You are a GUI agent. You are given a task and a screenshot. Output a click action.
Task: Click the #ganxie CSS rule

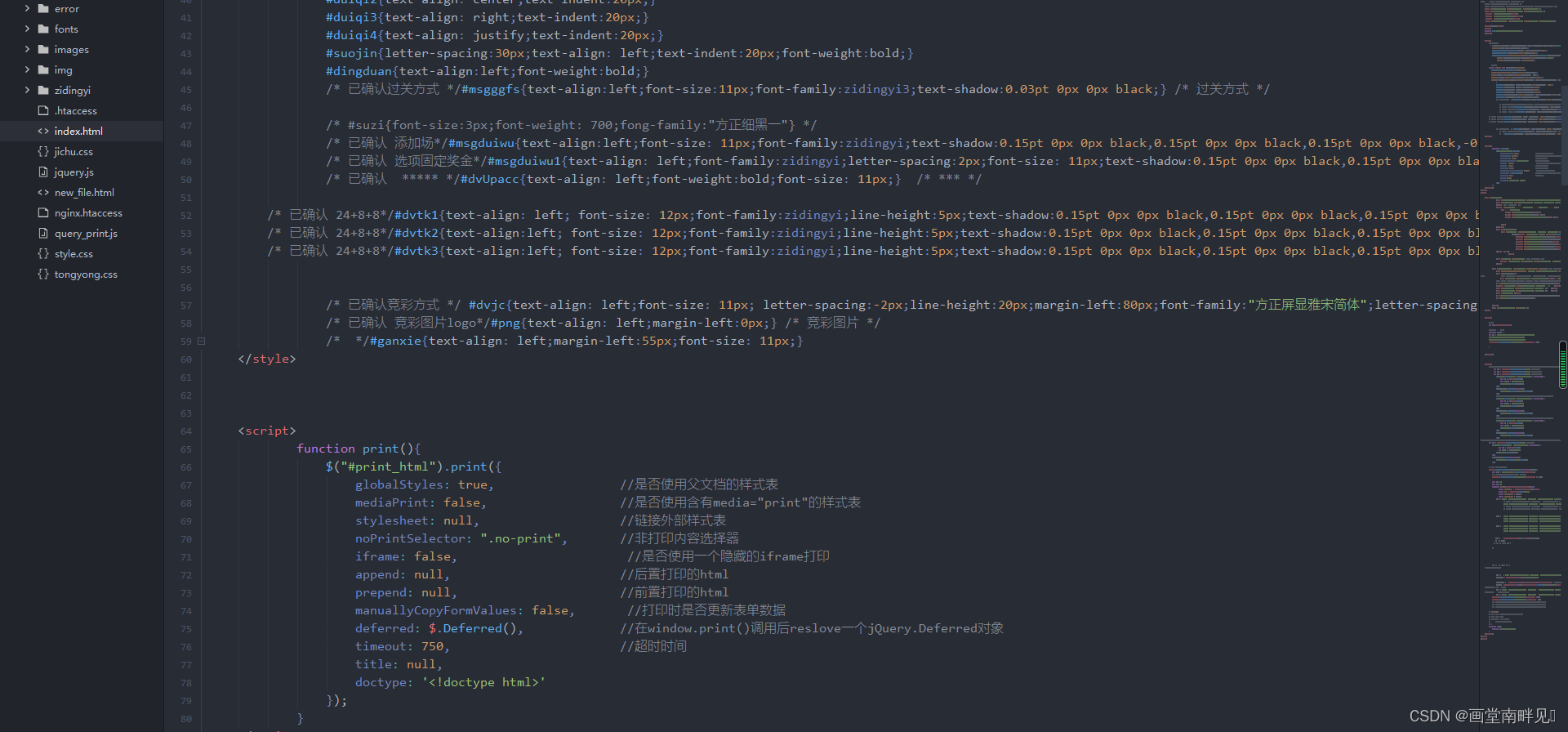pos(587,341)
